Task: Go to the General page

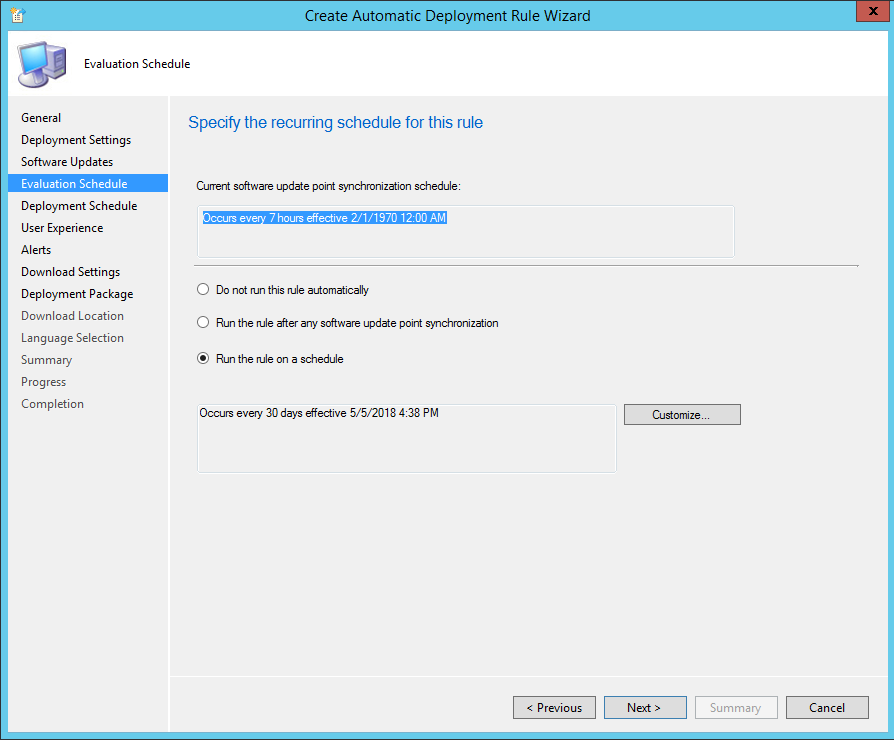Action: coord(41,118)
